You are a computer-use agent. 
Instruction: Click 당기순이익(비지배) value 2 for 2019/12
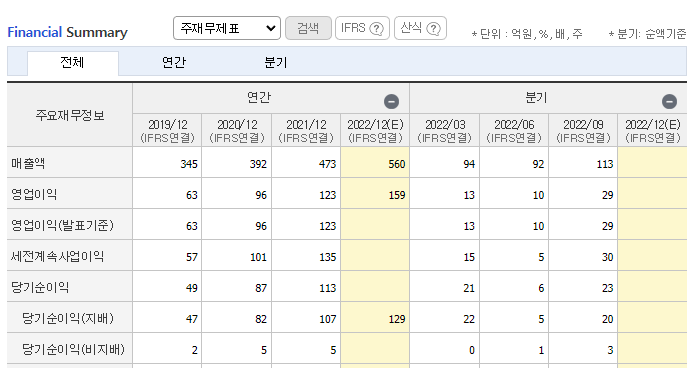point(195,350)
